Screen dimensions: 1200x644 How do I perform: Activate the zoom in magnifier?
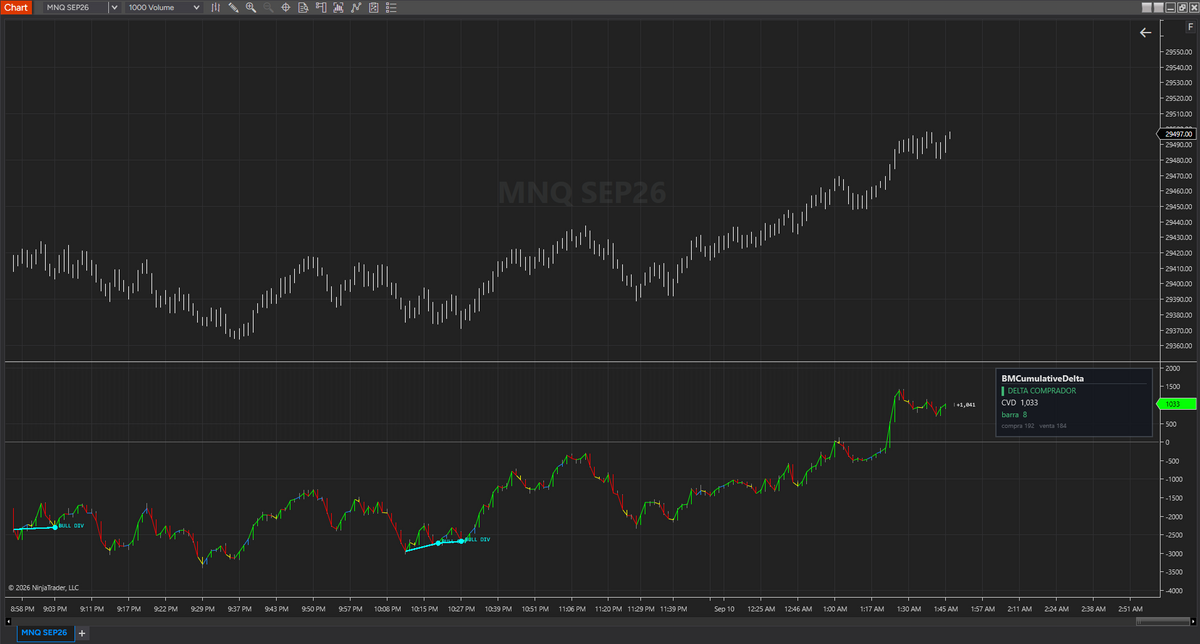[250, 7]
